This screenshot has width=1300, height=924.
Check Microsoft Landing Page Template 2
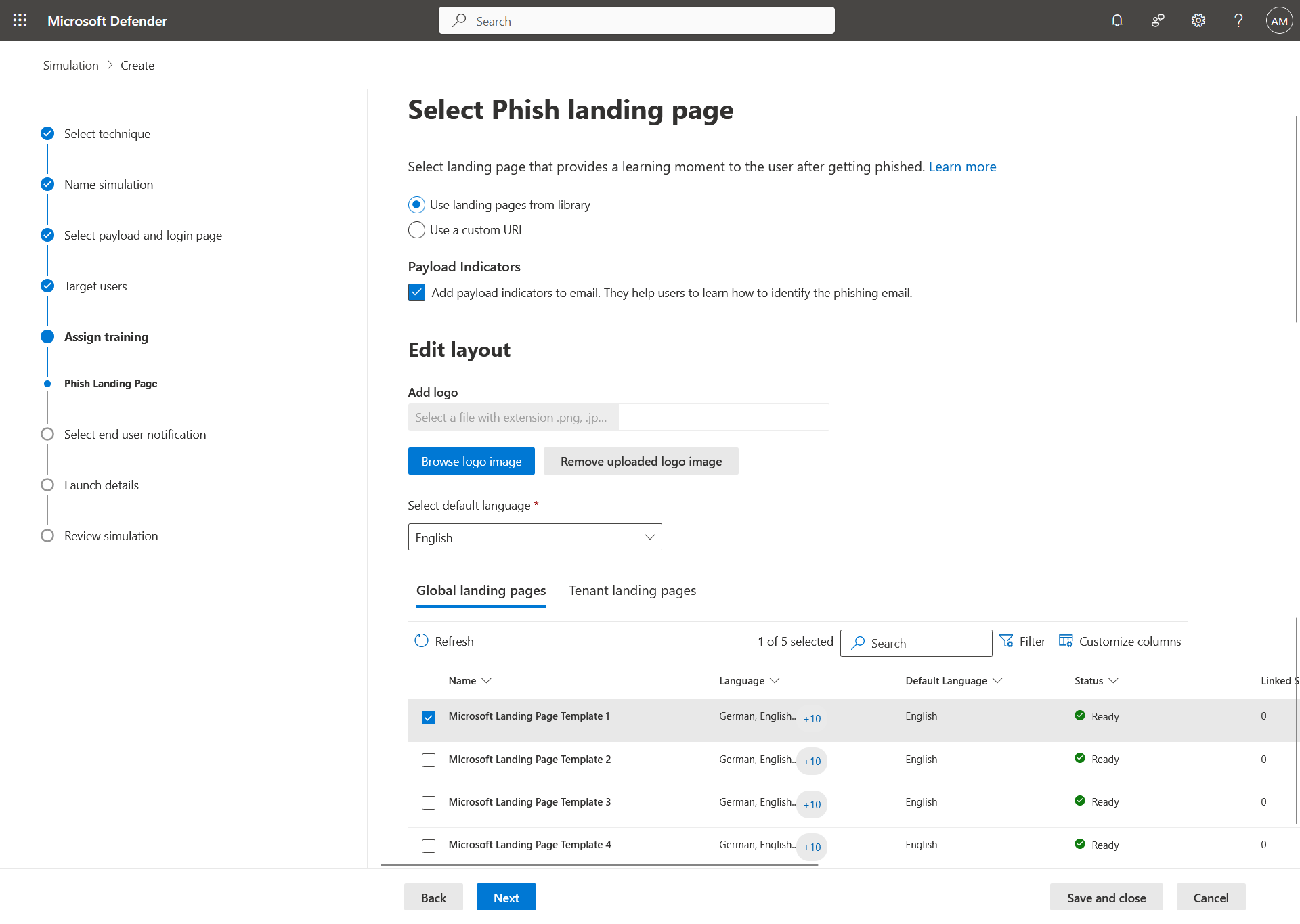coord(429,760)
